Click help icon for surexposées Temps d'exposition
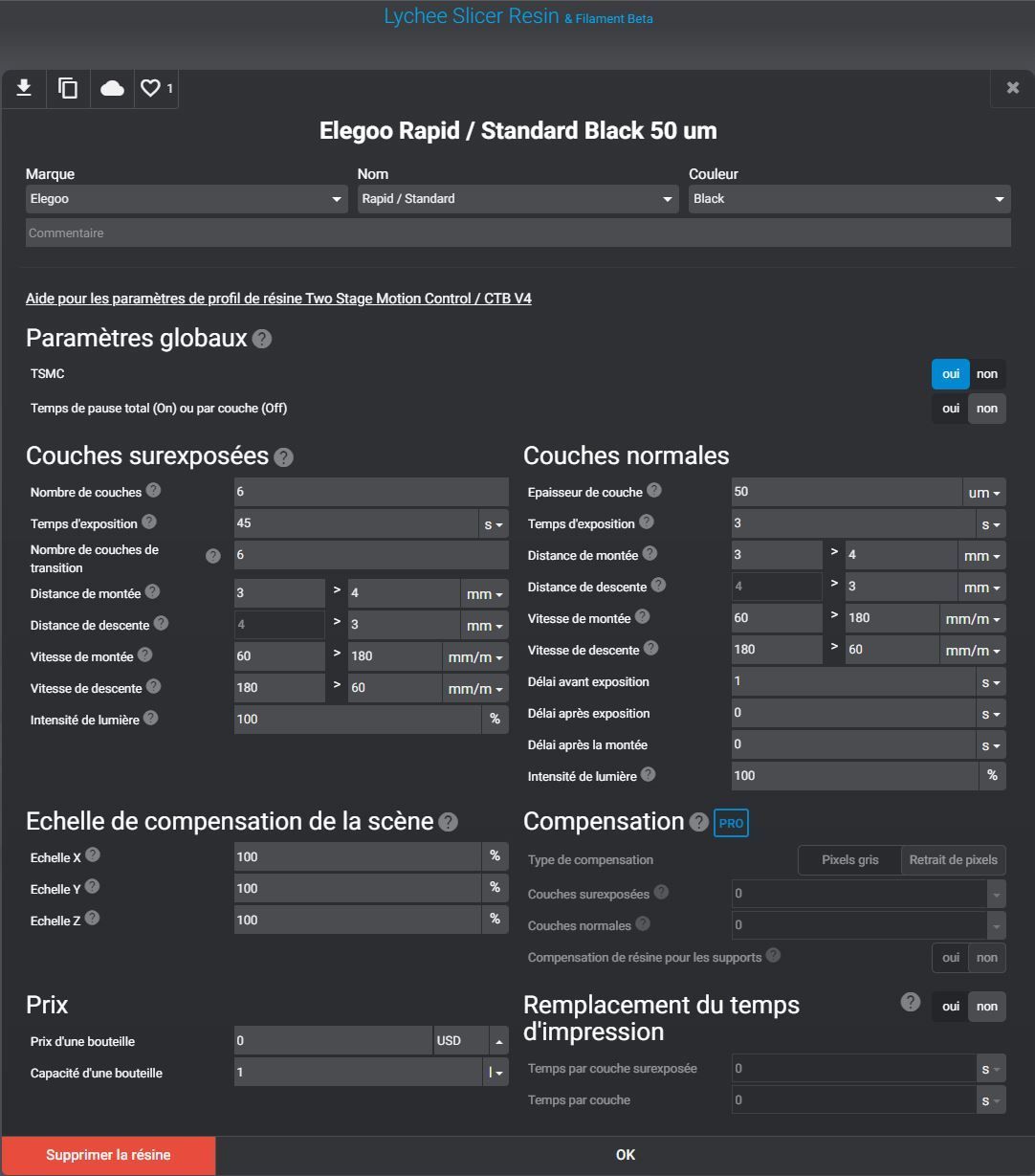The height and width of the screenshot is (1176, 1035). tap(148, 521)
